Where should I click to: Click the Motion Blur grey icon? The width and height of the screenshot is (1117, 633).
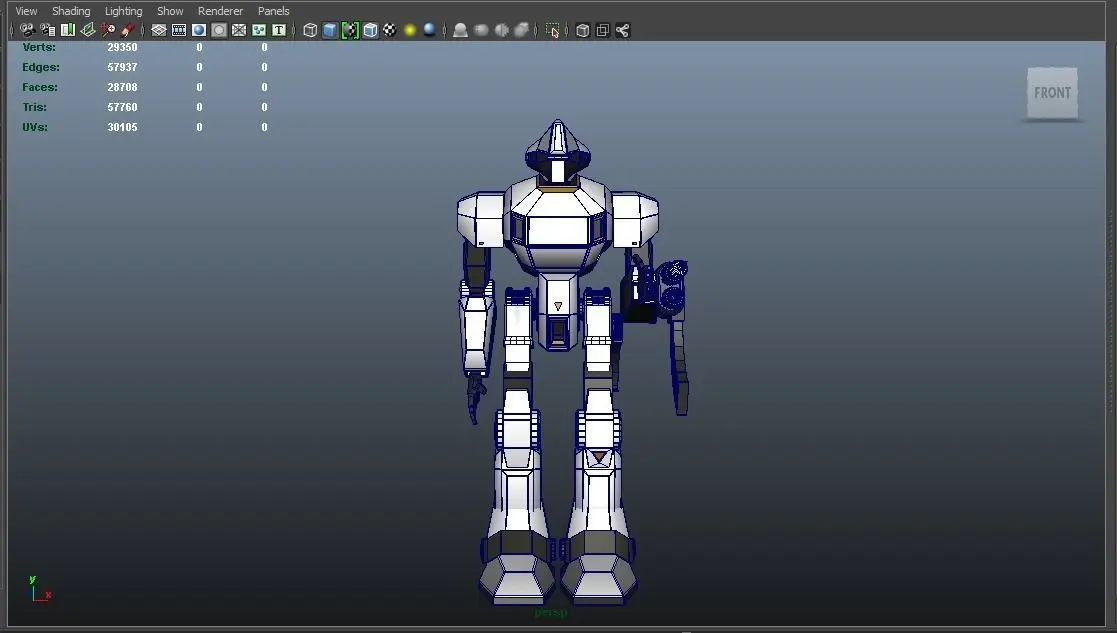(481, 30)
